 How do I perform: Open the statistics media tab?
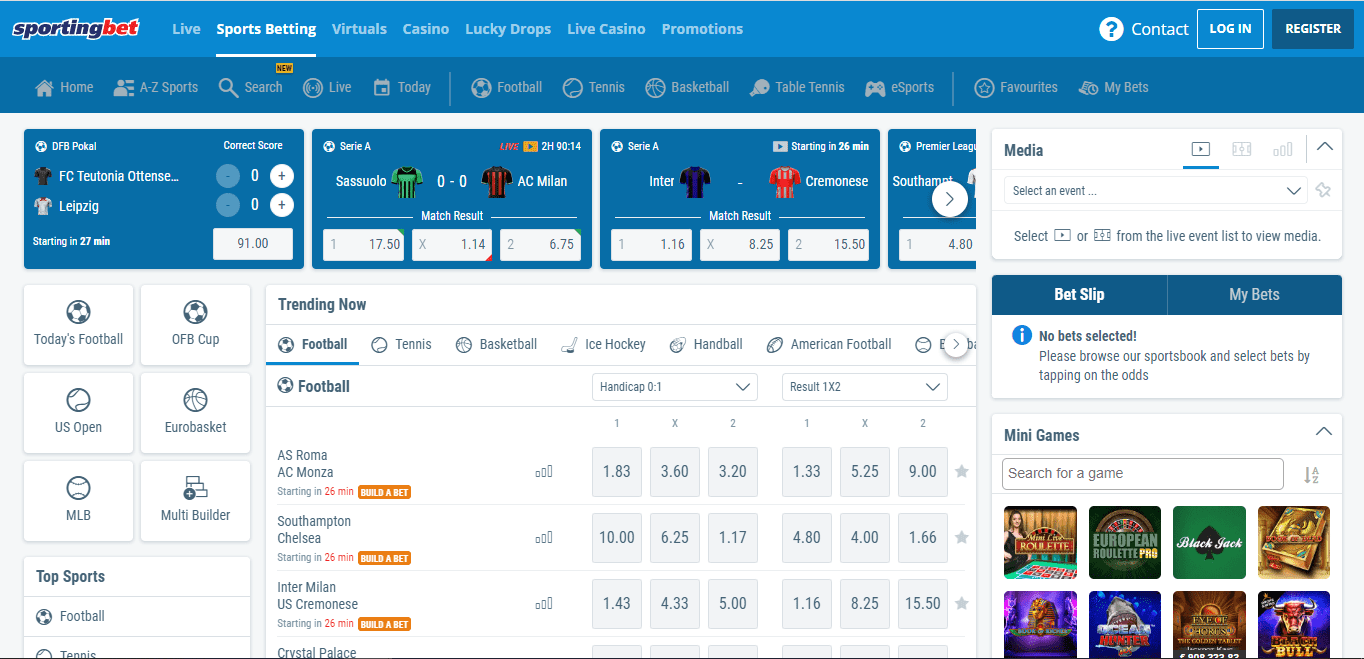tap(1283, 150)
